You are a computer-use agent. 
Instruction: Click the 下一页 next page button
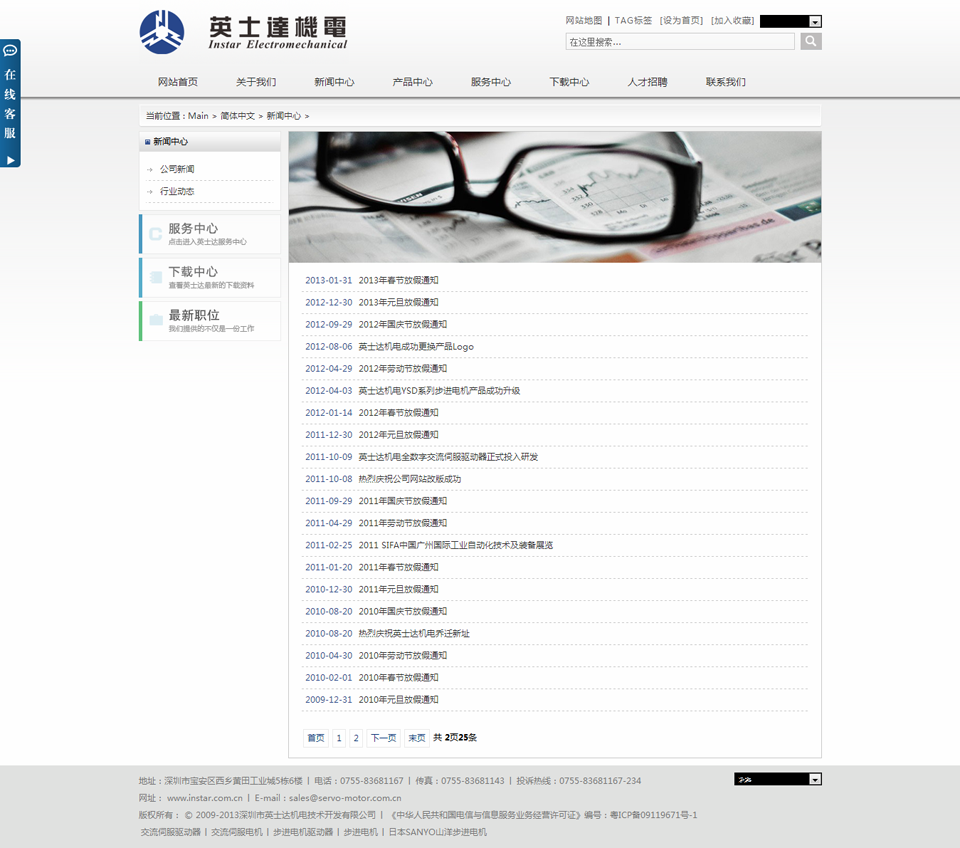click(x=383, y=738)
